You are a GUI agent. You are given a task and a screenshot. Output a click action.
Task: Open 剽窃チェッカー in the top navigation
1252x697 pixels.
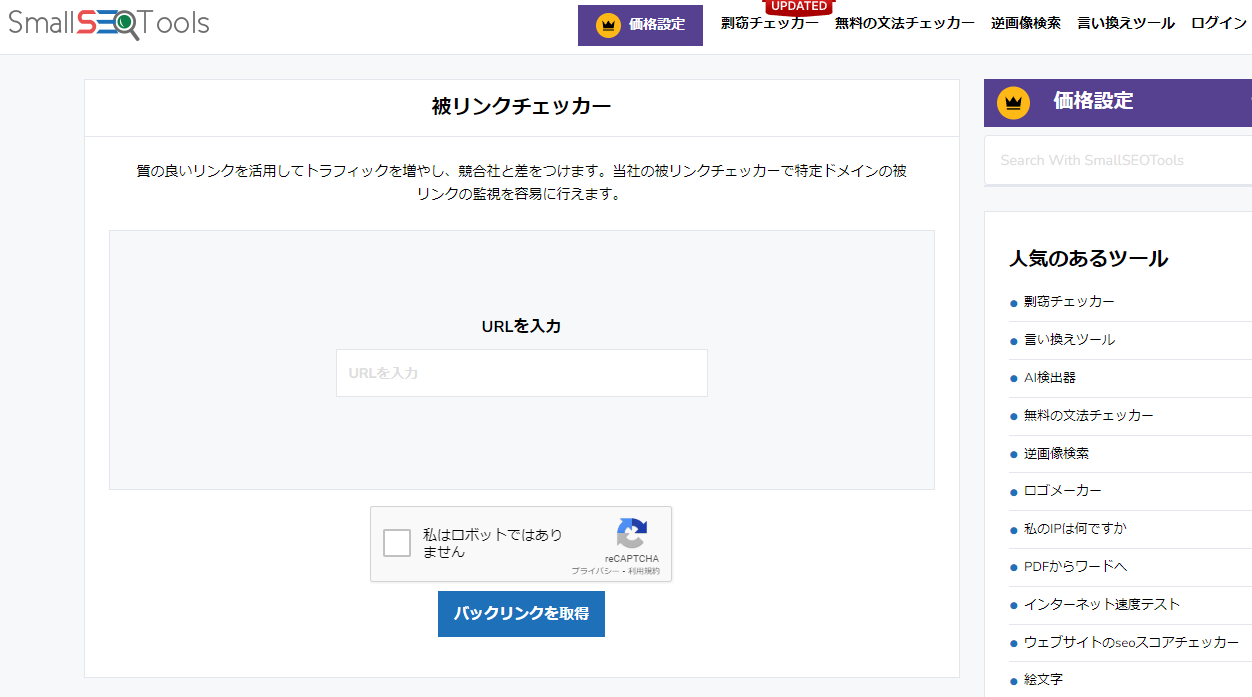[769, 23]
